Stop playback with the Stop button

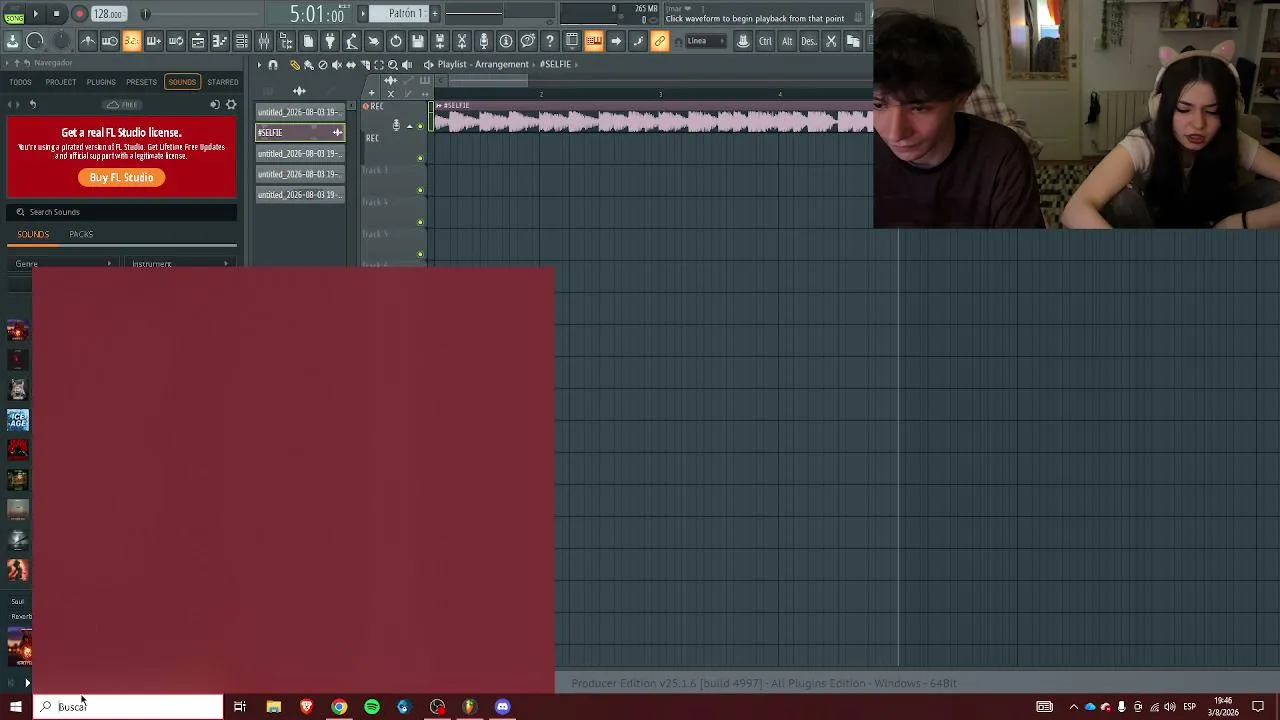point(57,14)
